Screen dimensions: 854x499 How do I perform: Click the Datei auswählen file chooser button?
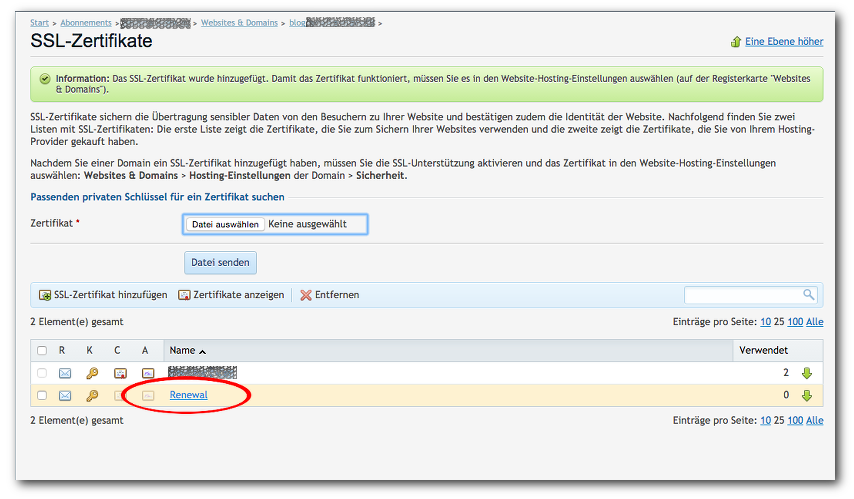tap(225, 224)
